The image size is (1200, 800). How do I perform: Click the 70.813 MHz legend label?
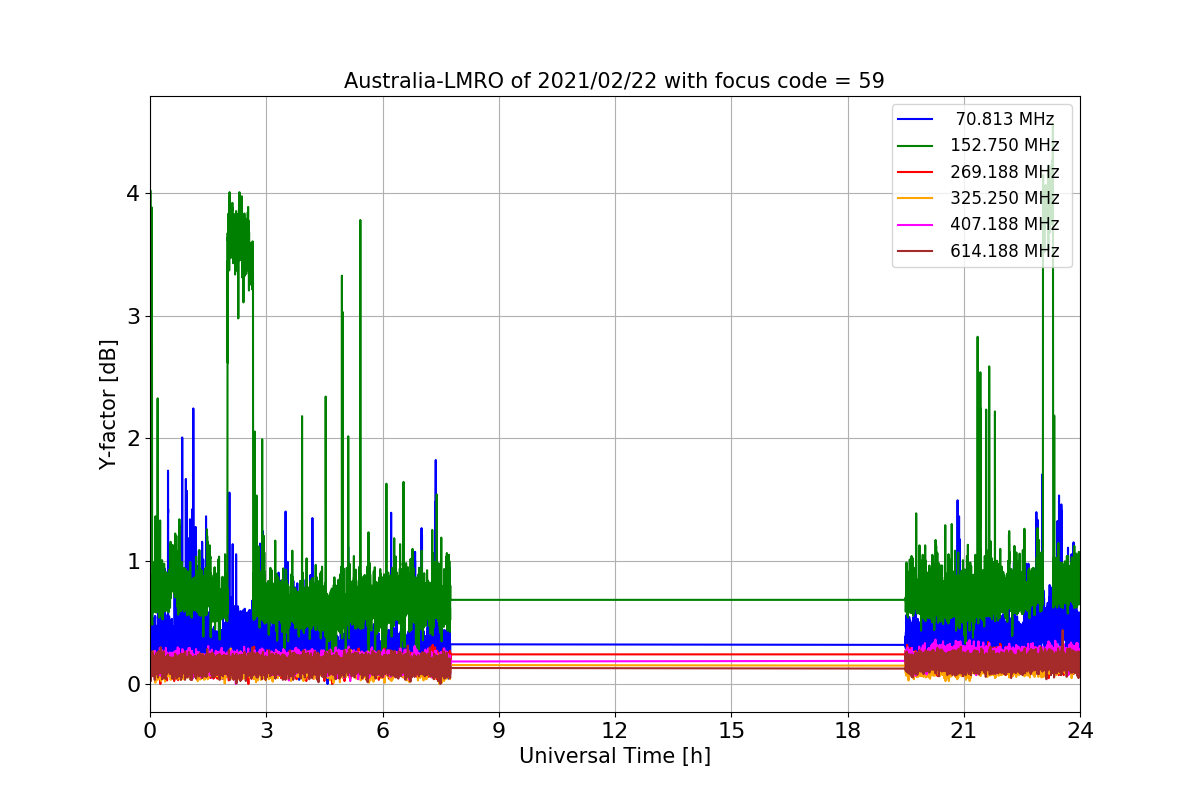1005,119
